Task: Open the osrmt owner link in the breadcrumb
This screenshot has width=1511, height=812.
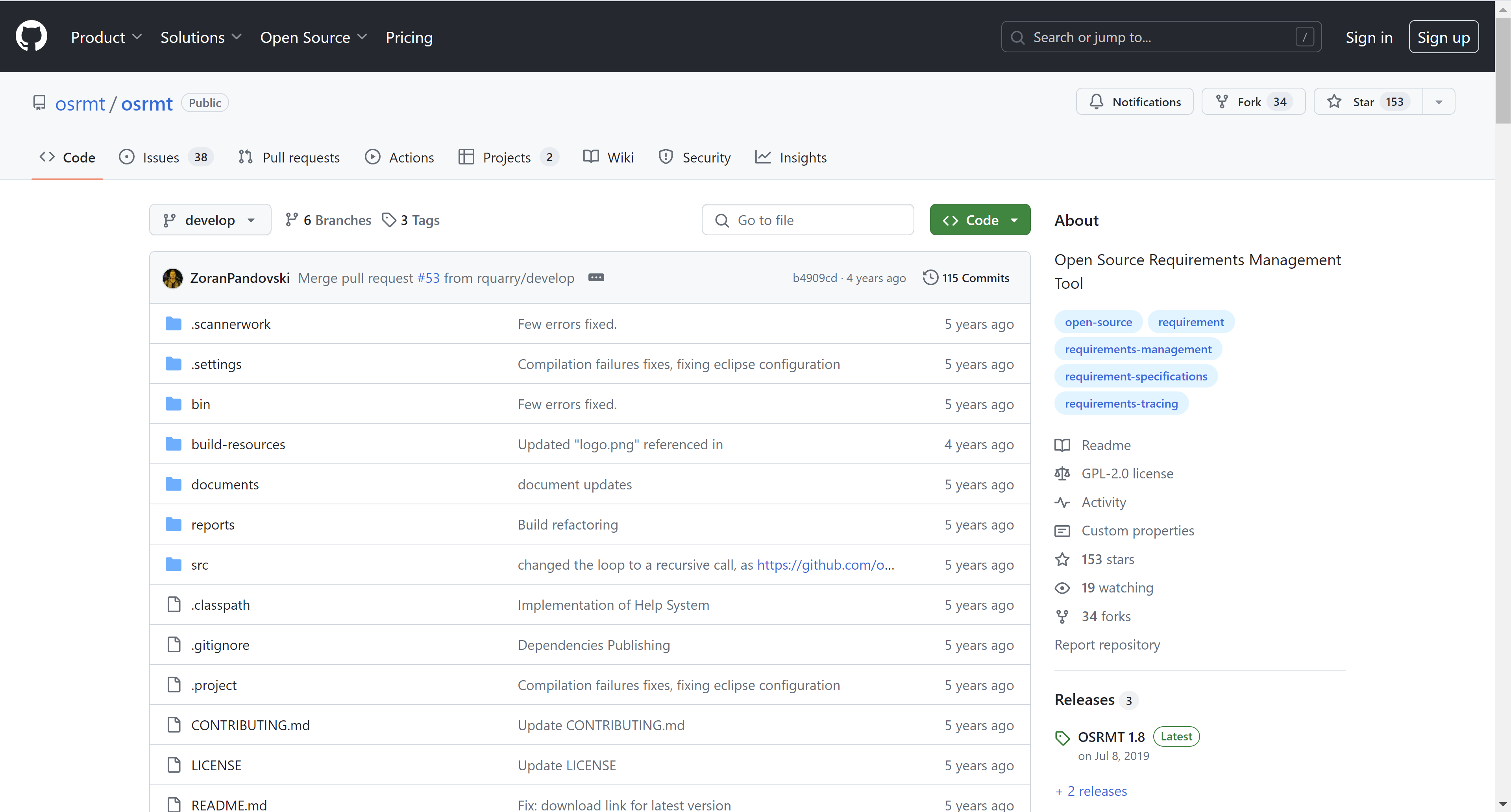Action: point(80,103)
